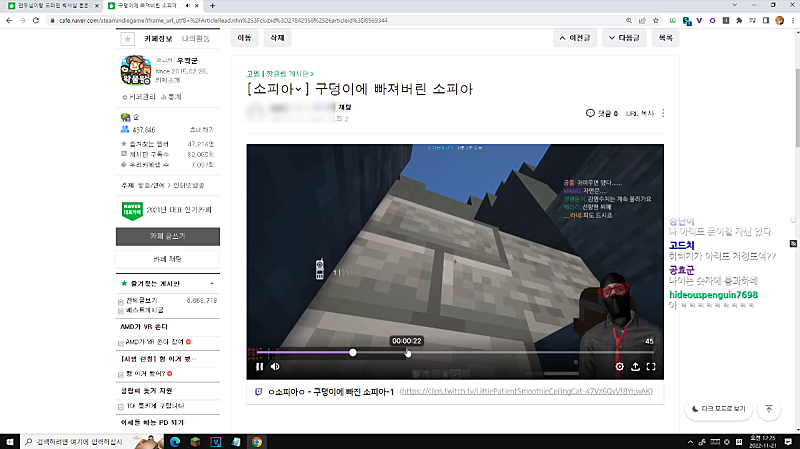The width and height of the screenshot is (800, 449).
Task: Open 전체글보기 board
Action: click(142, 301)
